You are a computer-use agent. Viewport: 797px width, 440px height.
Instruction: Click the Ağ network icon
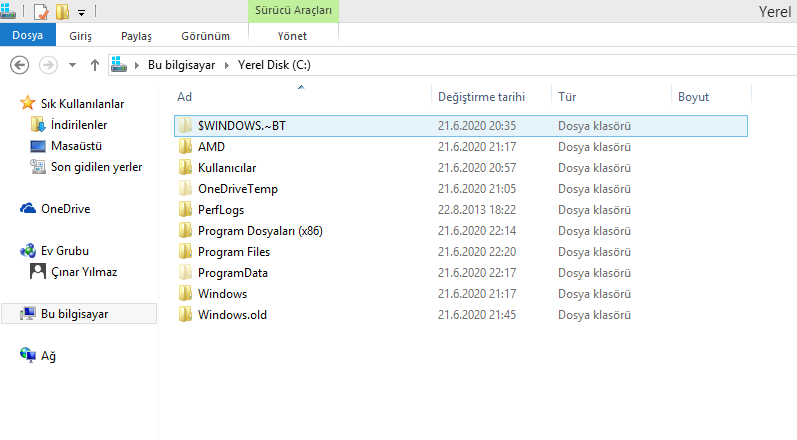coord(27,355)
